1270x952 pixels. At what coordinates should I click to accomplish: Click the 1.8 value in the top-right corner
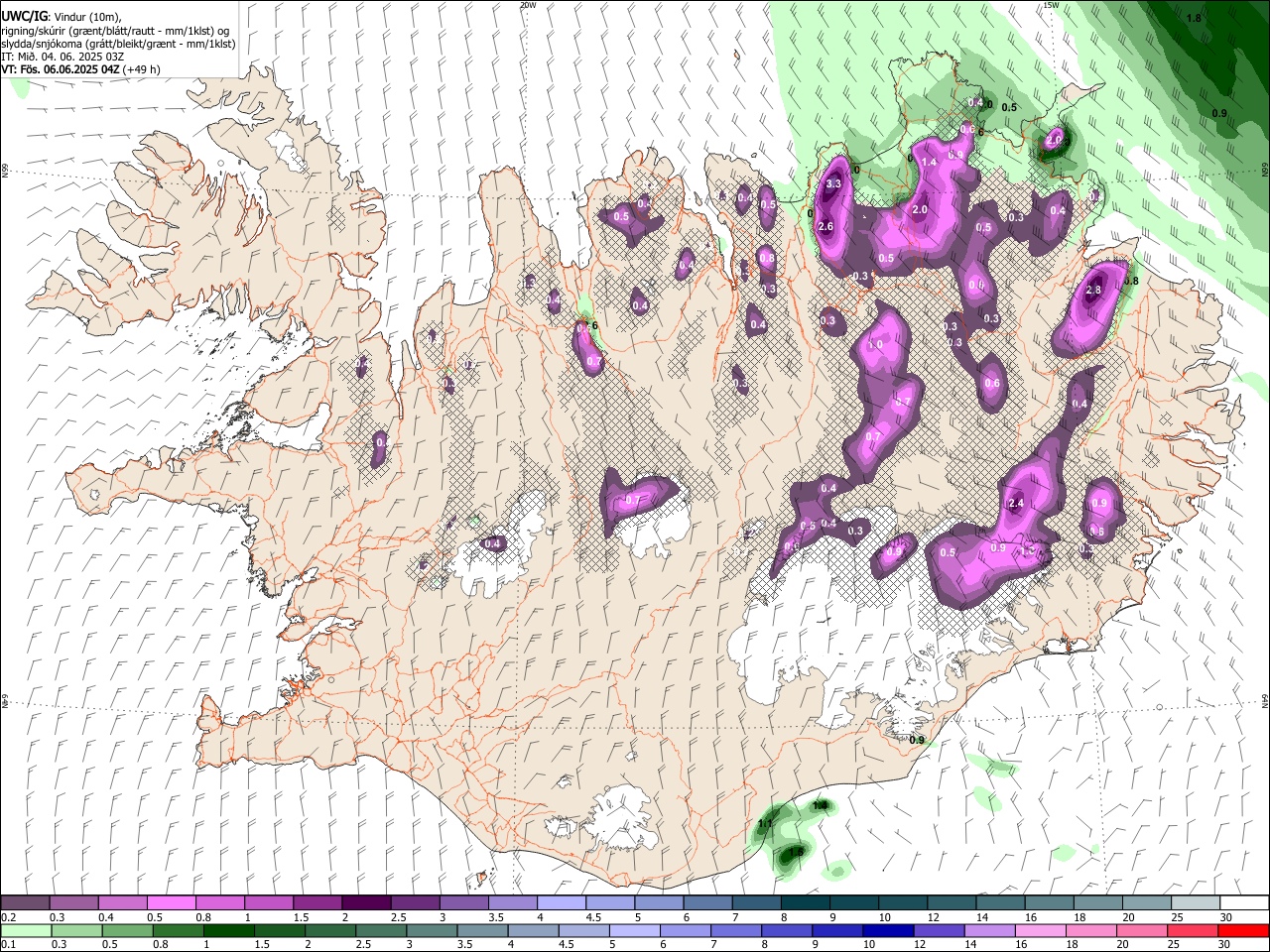(x=1194, y=18)
